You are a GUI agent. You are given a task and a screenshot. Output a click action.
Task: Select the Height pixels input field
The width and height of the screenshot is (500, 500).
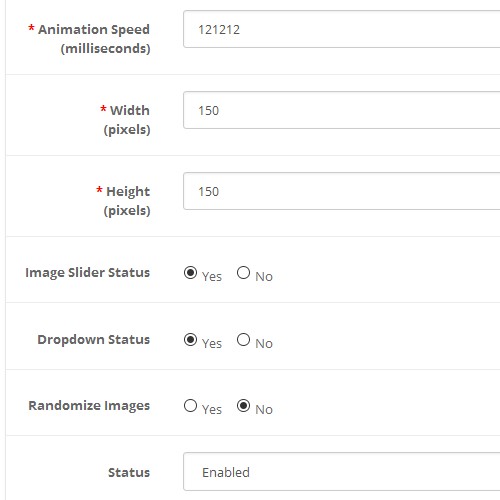[342, 191]
